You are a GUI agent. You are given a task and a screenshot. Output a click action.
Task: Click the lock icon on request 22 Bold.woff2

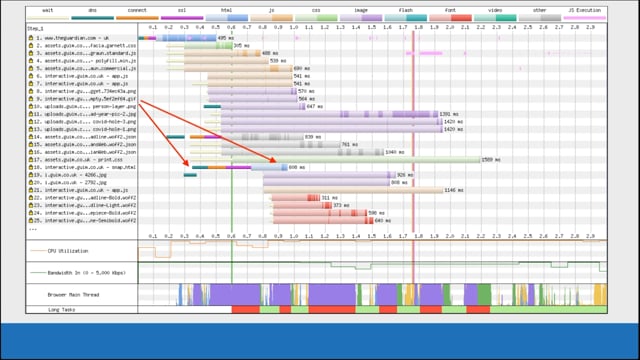(31, 198)
